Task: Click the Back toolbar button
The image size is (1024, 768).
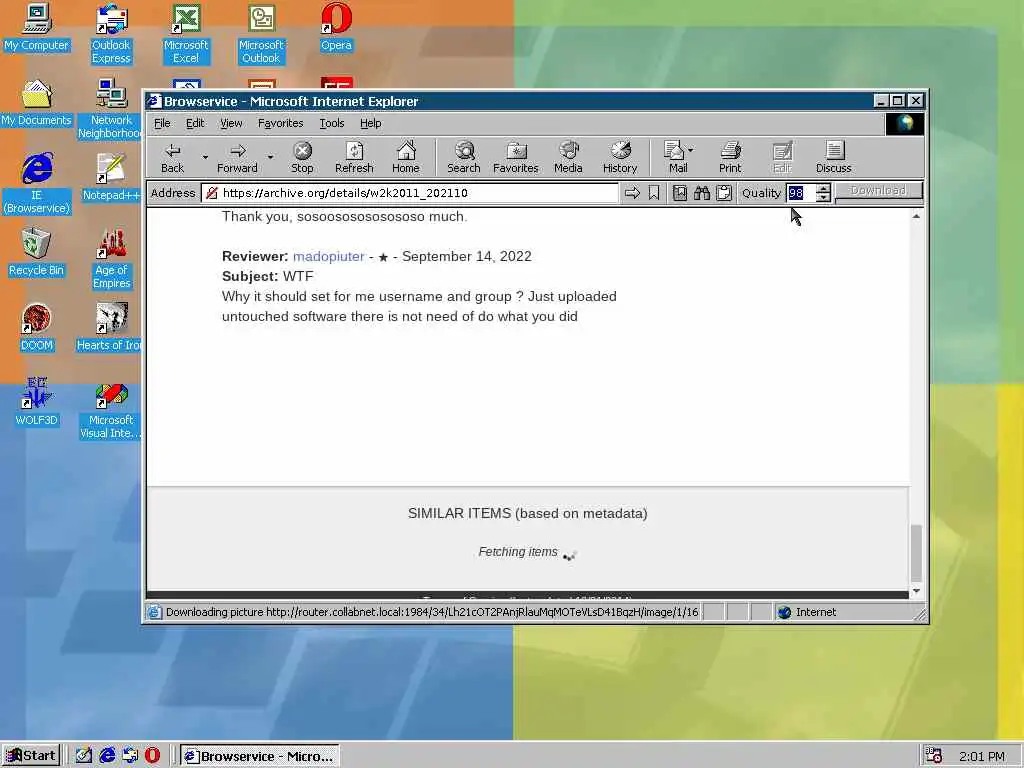Action: pos(172,158)
